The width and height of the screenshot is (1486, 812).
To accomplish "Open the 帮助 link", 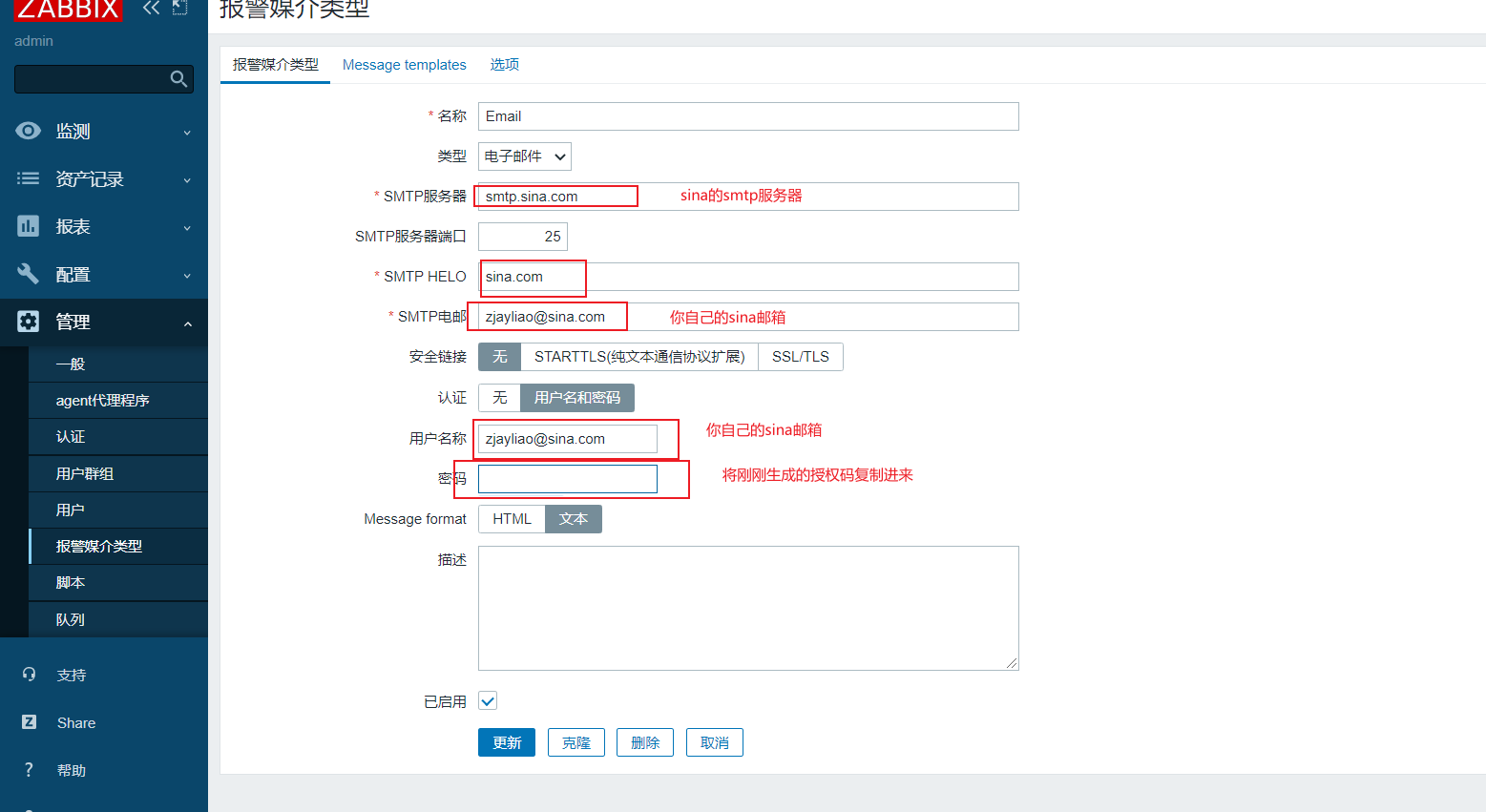I will [72, 770].
